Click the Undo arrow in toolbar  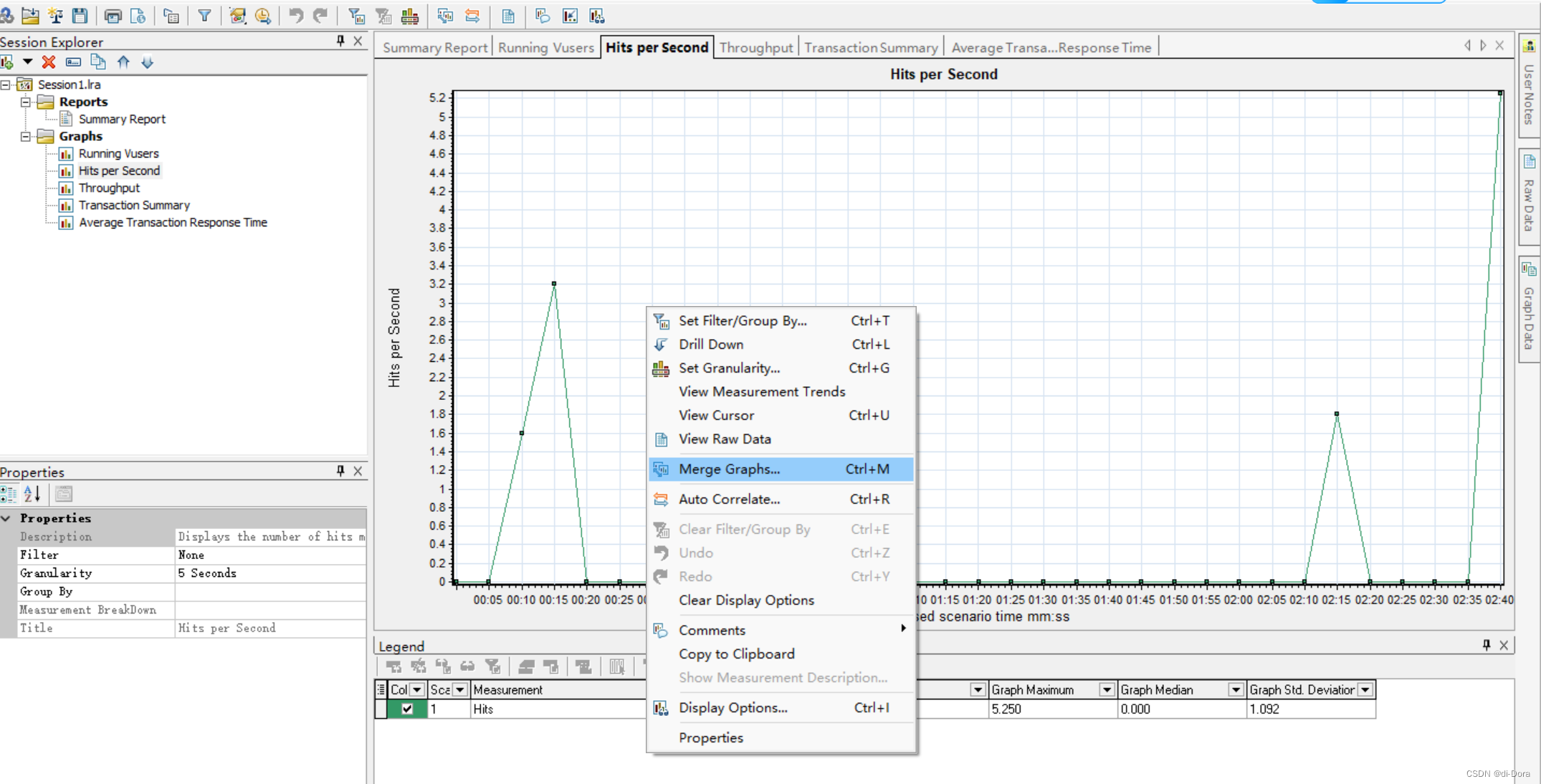click(295, 15)
